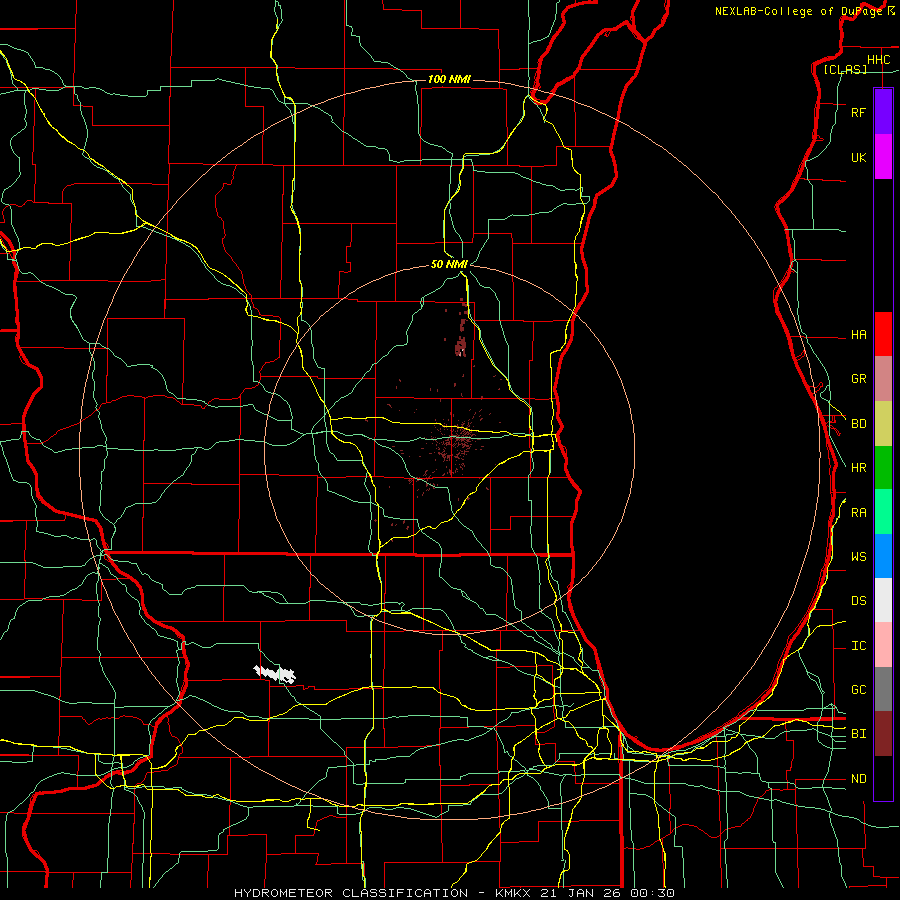The height and width of the screenshot is (900, 900).
Task: Click the DS legend label
Action: [x=858, y=601]
